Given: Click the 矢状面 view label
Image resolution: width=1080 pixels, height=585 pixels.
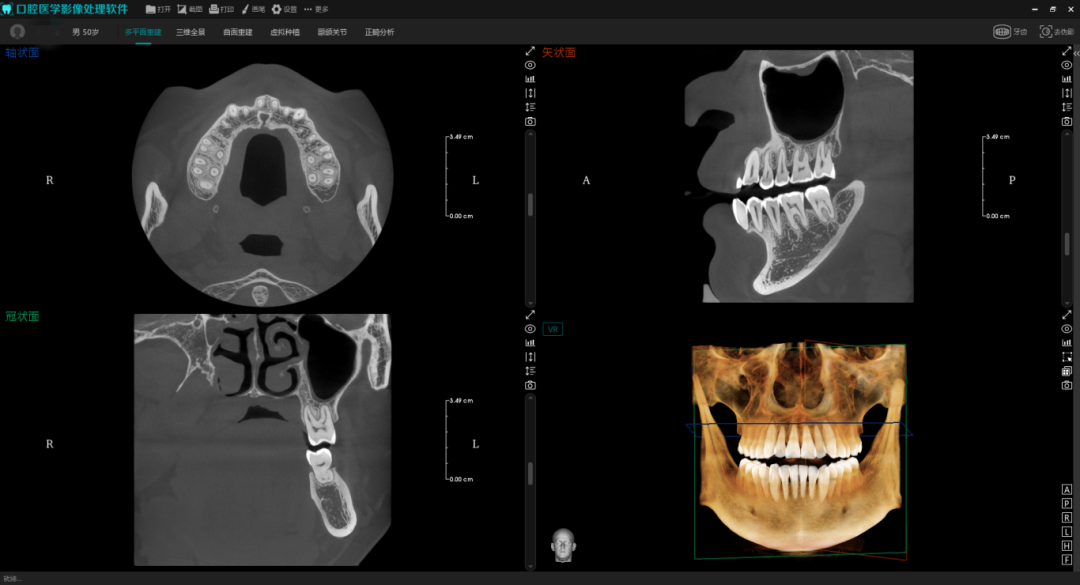Looking at the screenshot, I should click(559, 52).
